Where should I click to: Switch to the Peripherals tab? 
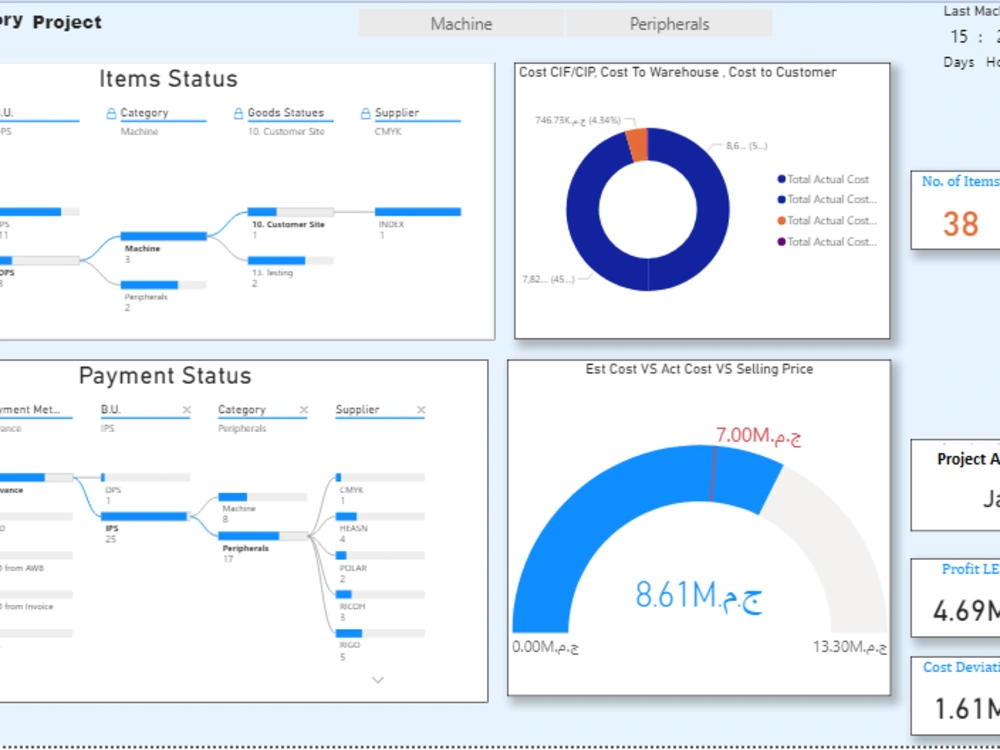[x=669, y=24]
